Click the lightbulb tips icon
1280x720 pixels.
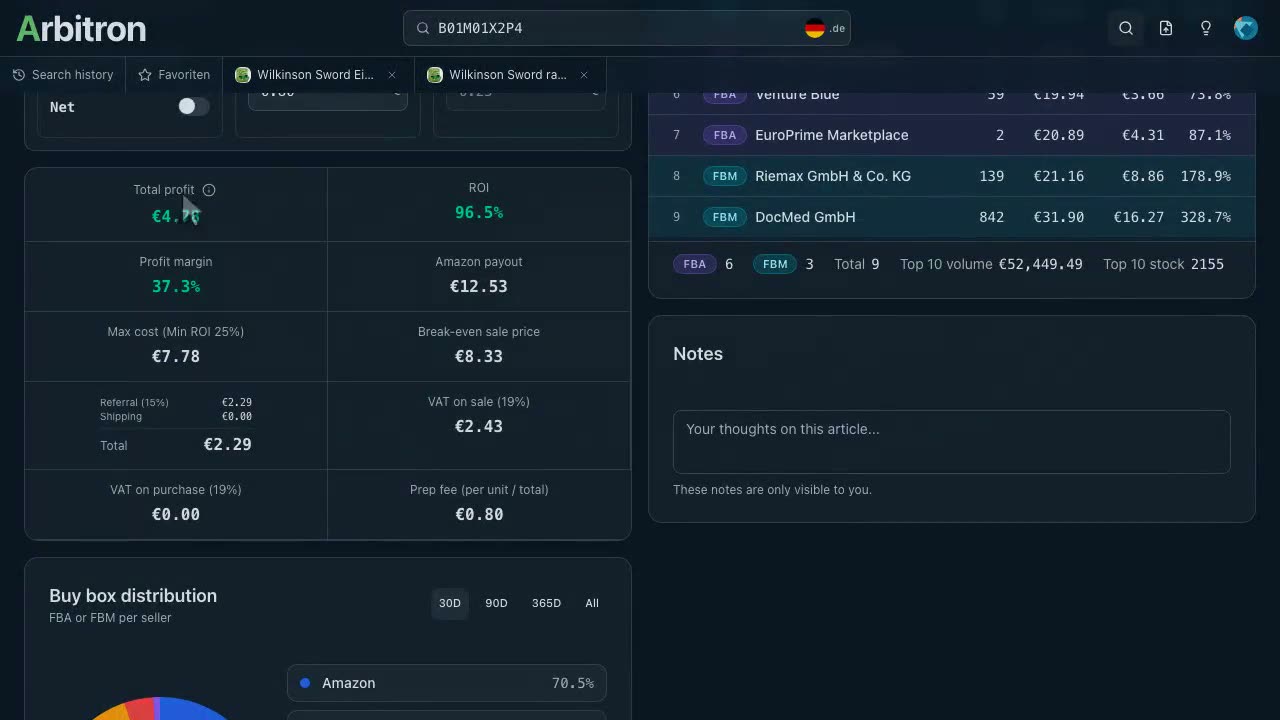[x=1206, y=28]
